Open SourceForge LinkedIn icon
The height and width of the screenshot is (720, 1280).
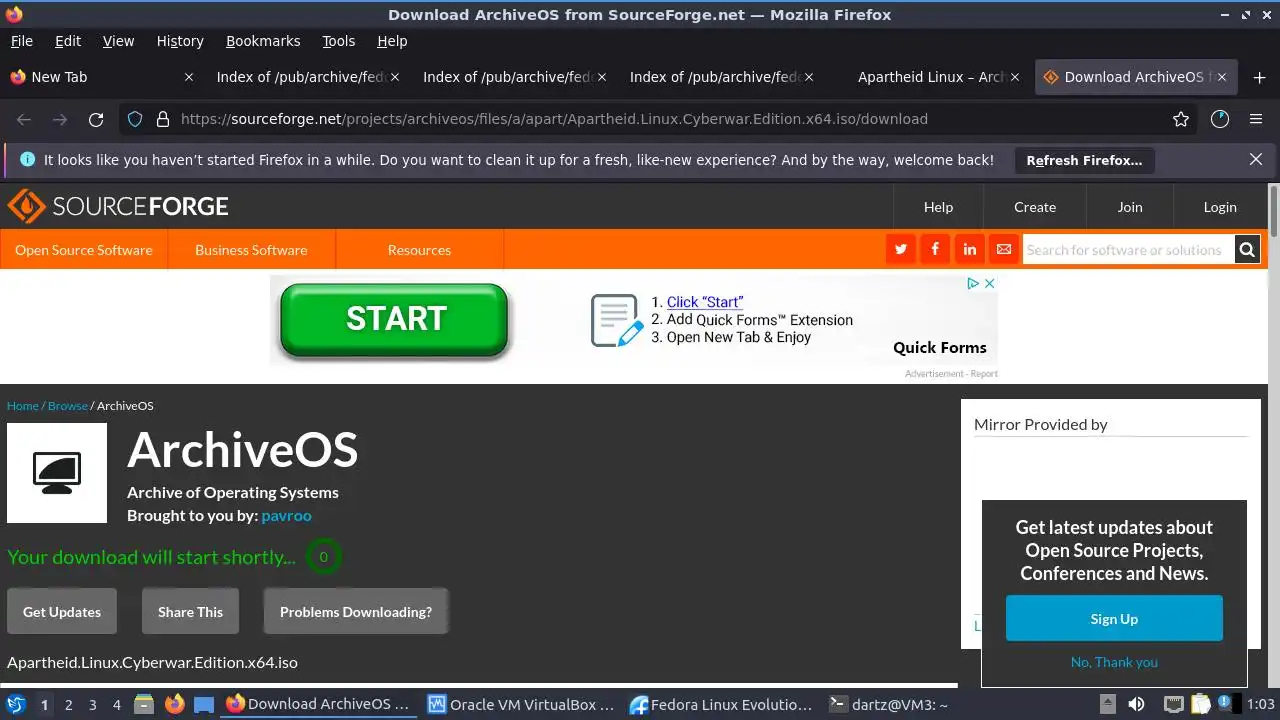969,250
